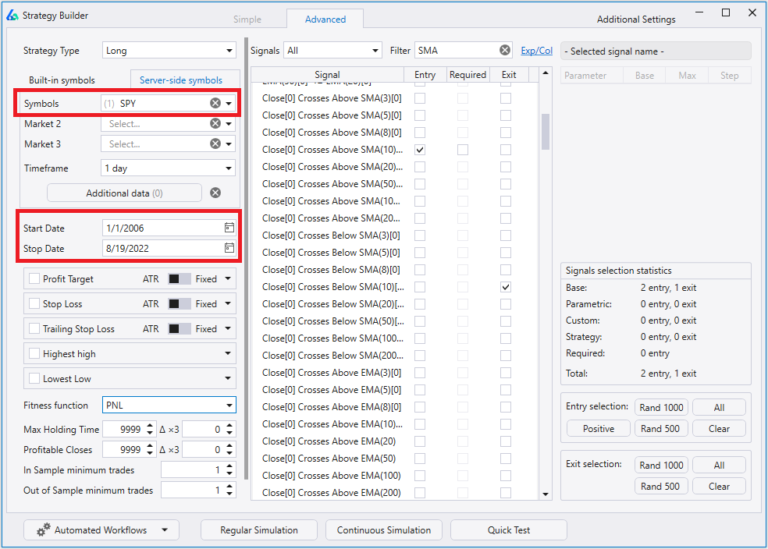
Task: Click the Exp/Col link
Action: point(536,50)
